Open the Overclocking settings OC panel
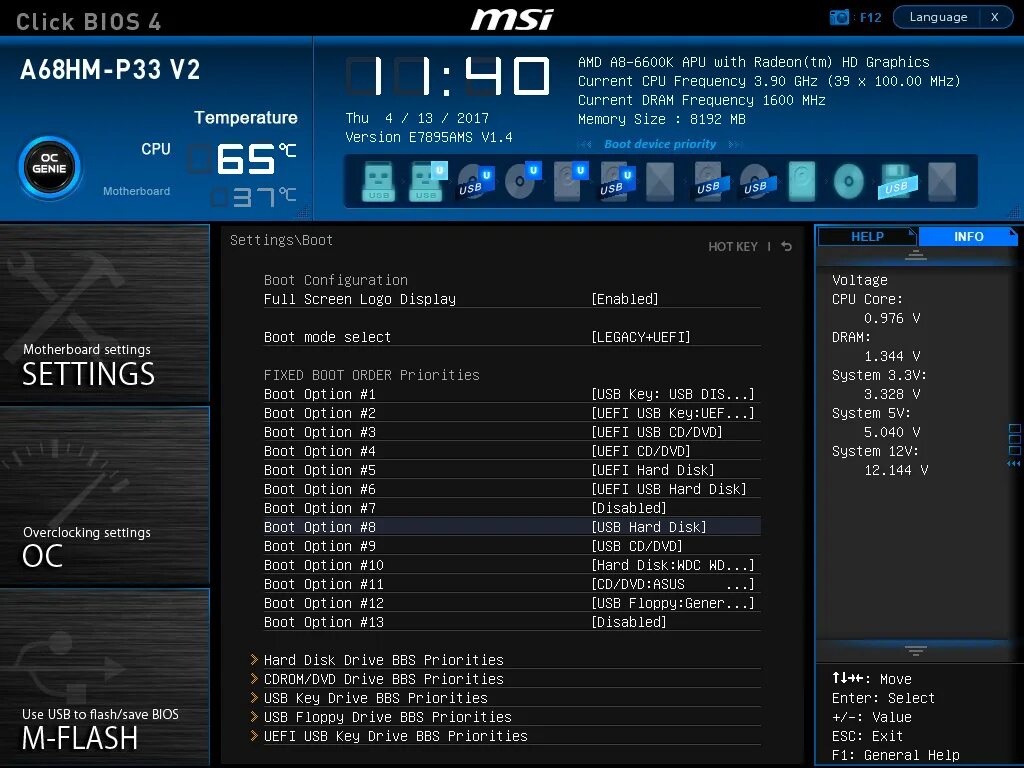The width and height of the screenshot is (1024, 768). click(104, 495)
